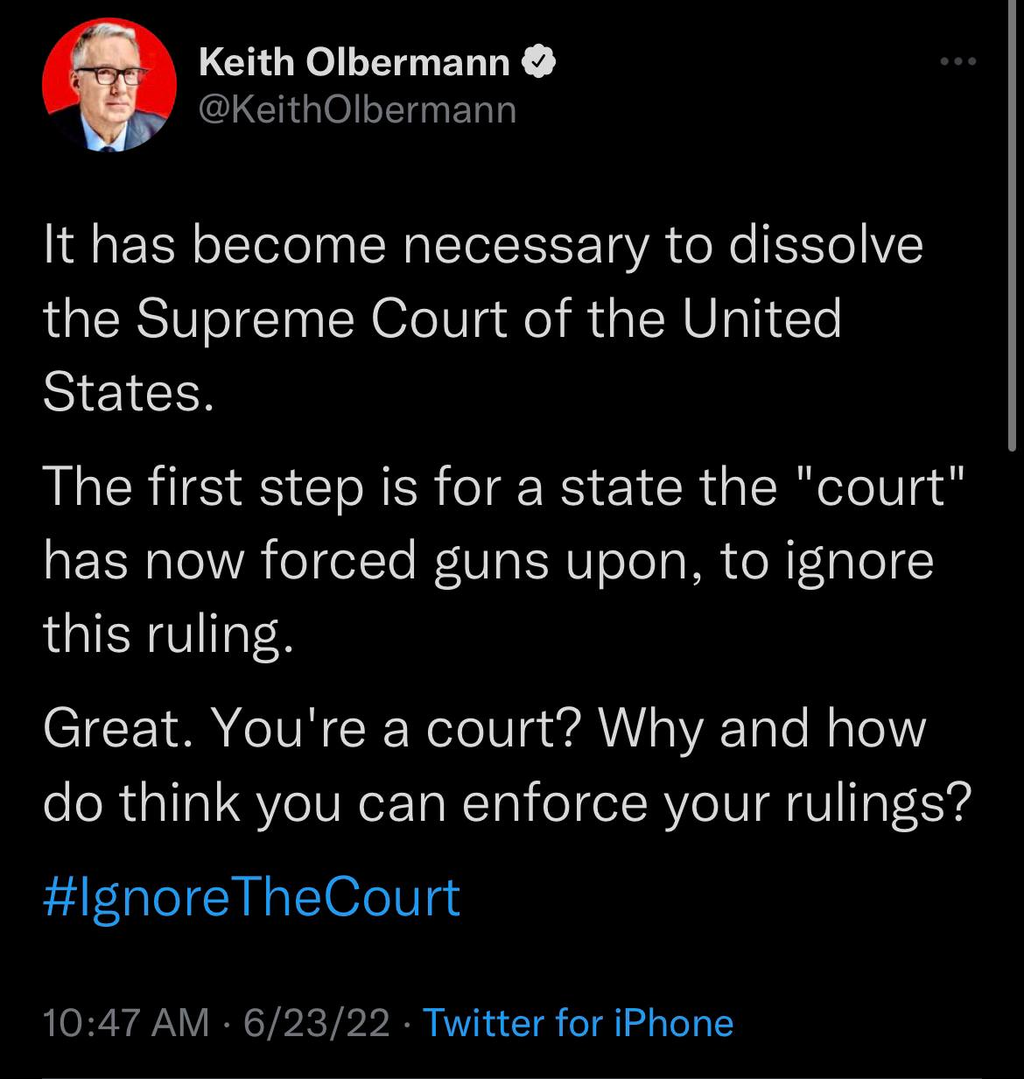Open the three-dot more options menu
The image size is (1024, 1079).
(x=957, y=62)
